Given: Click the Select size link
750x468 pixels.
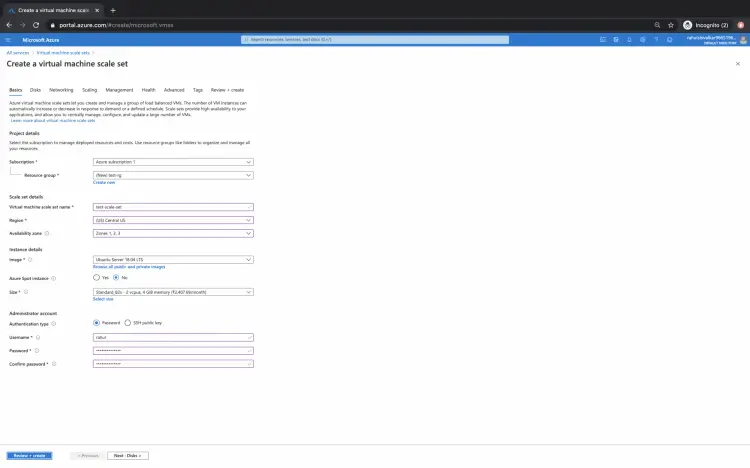Looking at the screenshot, I should [103, 299].
